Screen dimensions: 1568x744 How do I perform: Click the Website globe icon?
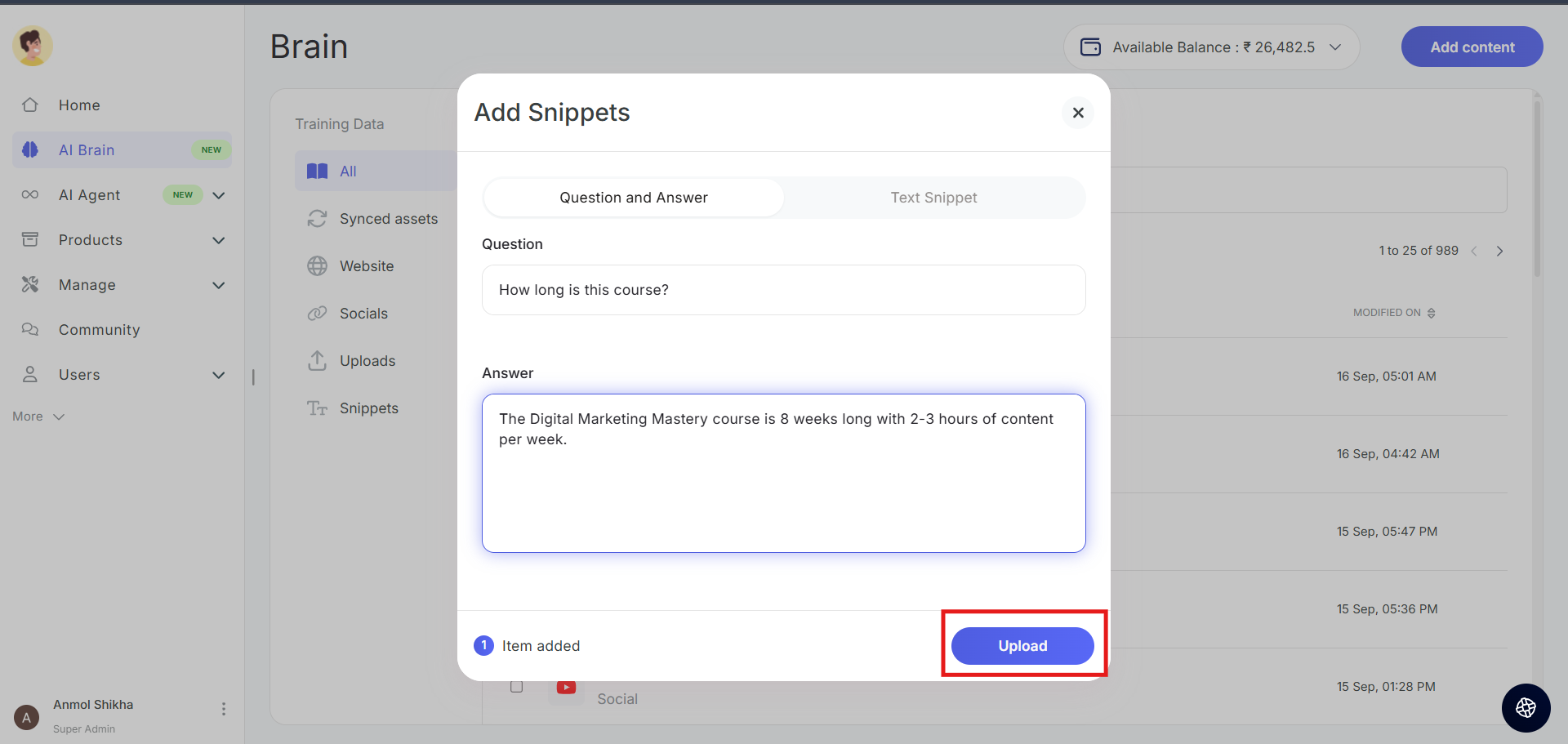(317, 266)
